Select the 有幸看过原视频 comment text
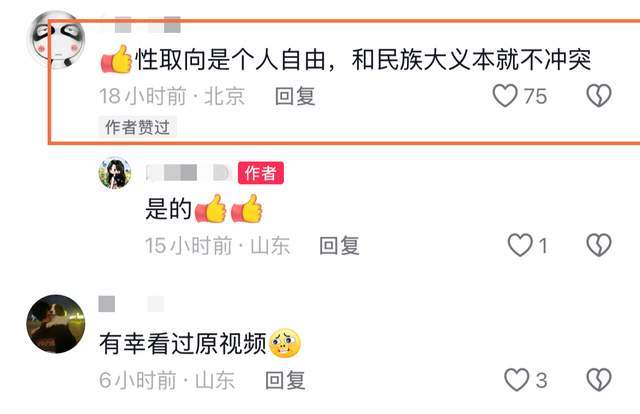This screenshot has height=414, width=640. click(183, 343)
